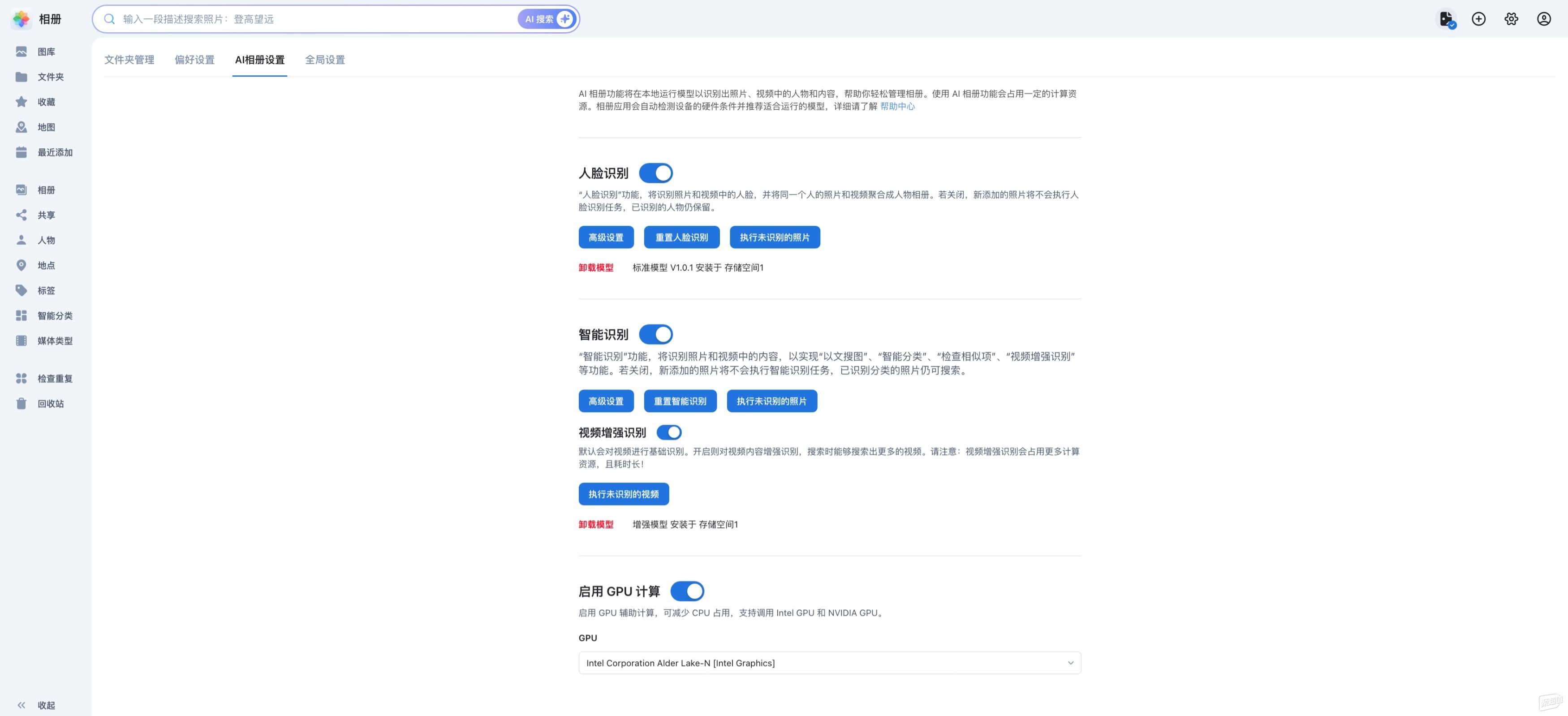Open the user account profile icon
Viewport: 1568px width, 716px height.
click(x=1544, y=19)
